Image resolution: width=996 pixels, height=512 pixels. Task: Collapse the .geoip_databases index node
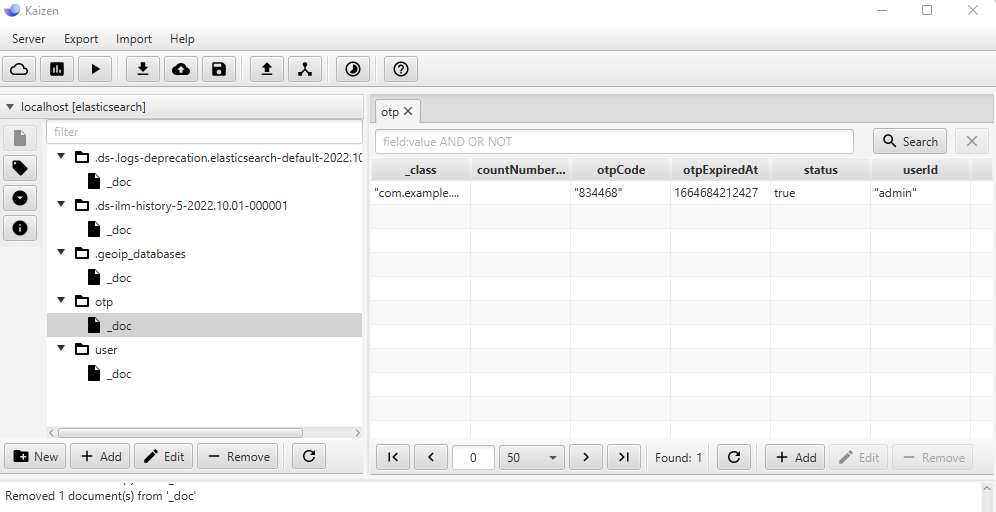pyautogui.click(x=61, y=252)
